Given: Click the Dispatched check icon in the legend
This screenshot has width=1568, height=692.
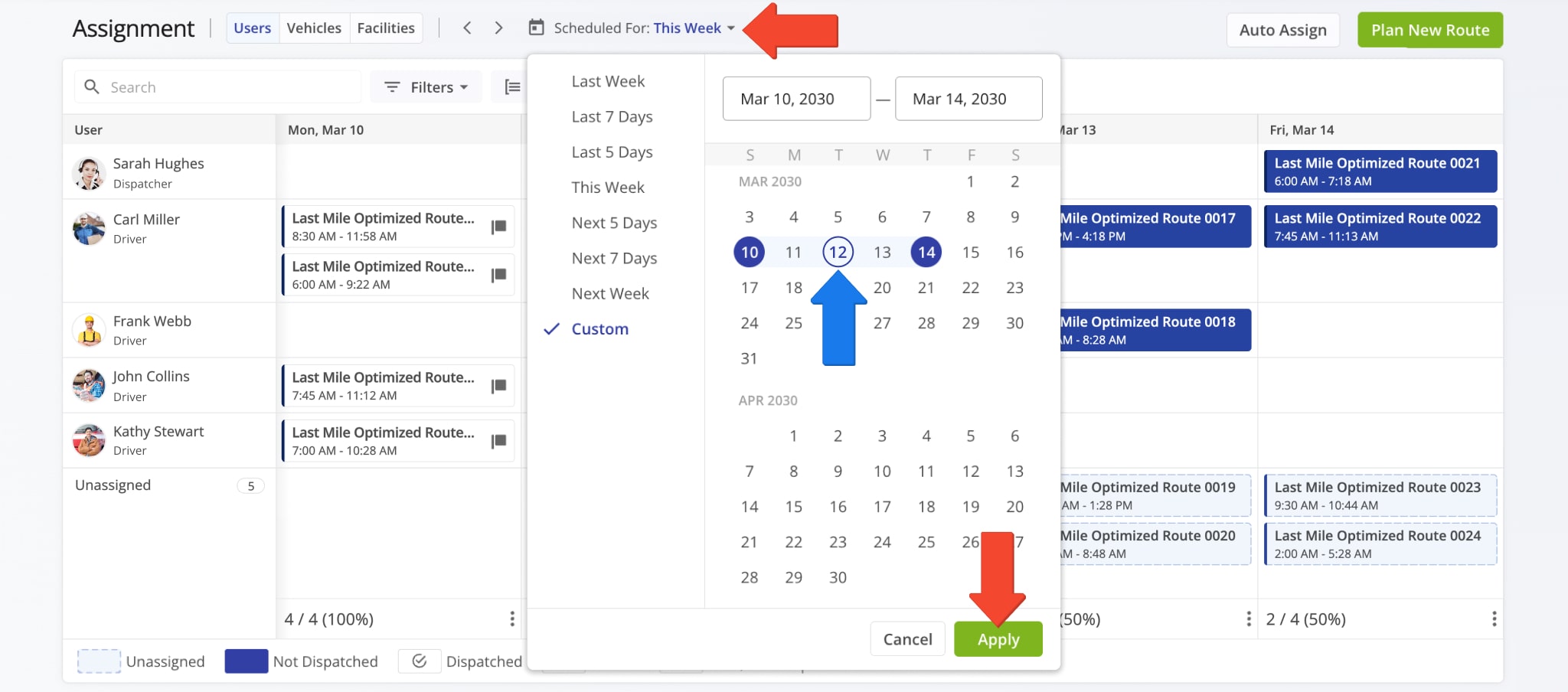Looking at the screenshot, I should (420, 661).
